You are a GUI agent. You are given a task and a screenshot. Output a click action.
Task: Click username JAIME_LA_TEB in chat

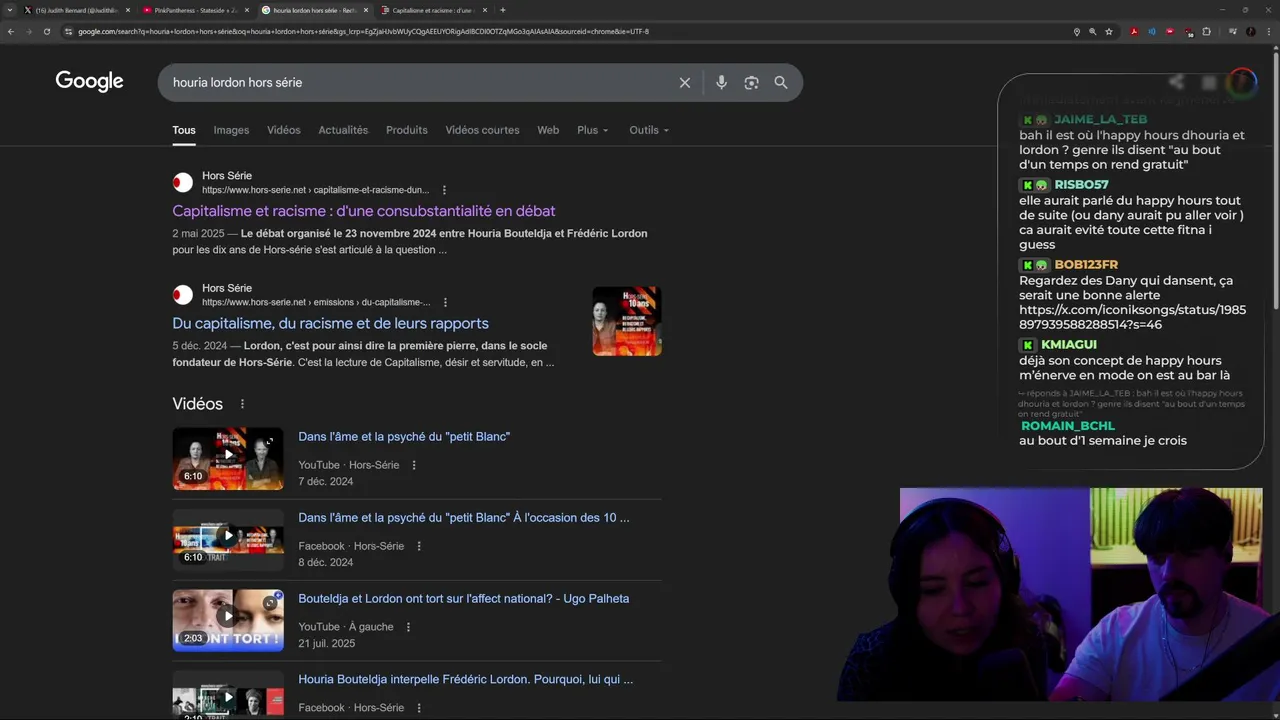(1101, 119)
